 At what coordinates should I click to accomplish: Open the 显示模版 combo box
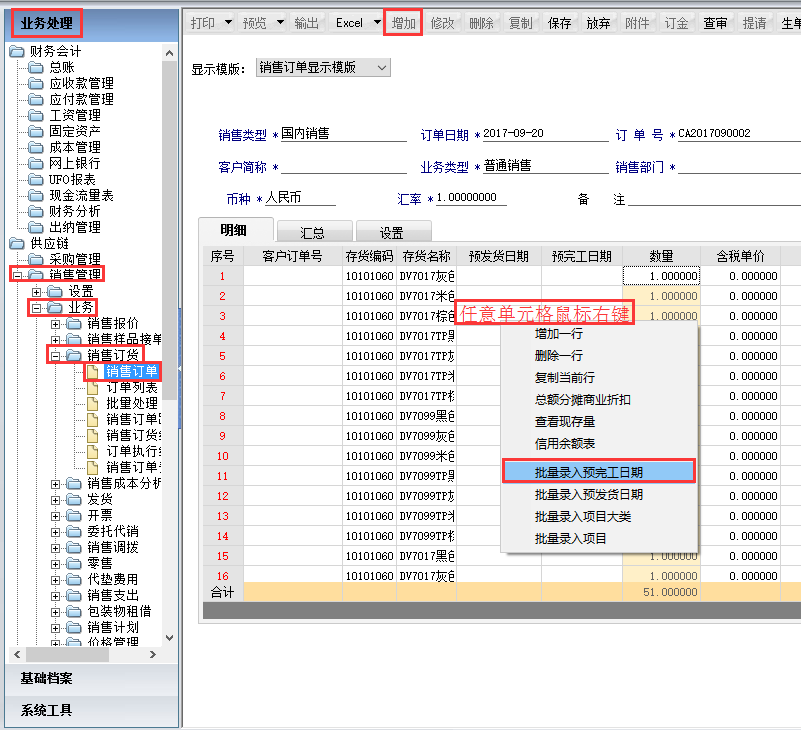click(x=323, y=68)
